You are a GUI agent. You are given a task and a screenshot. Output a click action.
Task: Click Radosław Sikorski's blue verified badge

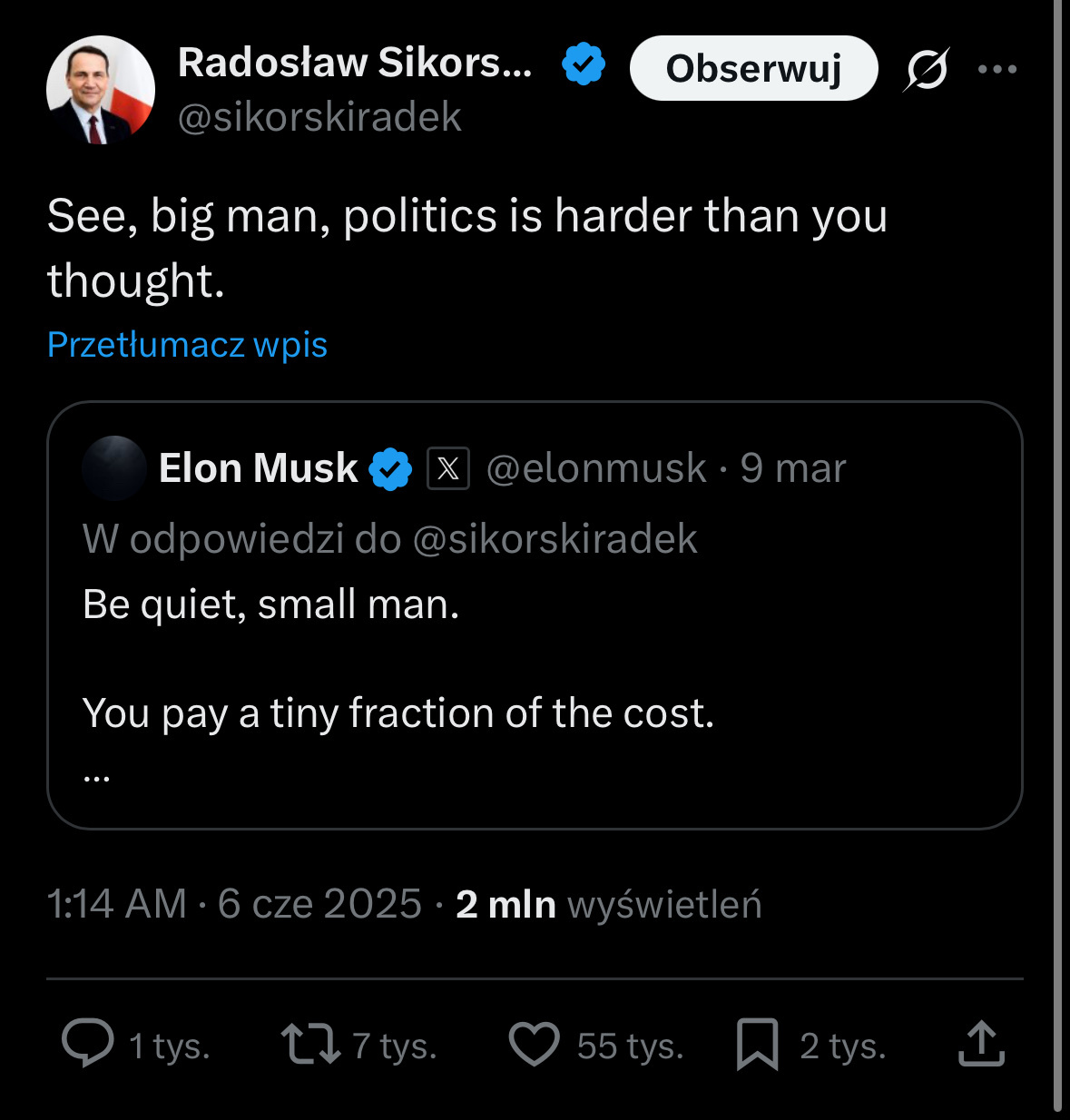(x=584, y=64)
